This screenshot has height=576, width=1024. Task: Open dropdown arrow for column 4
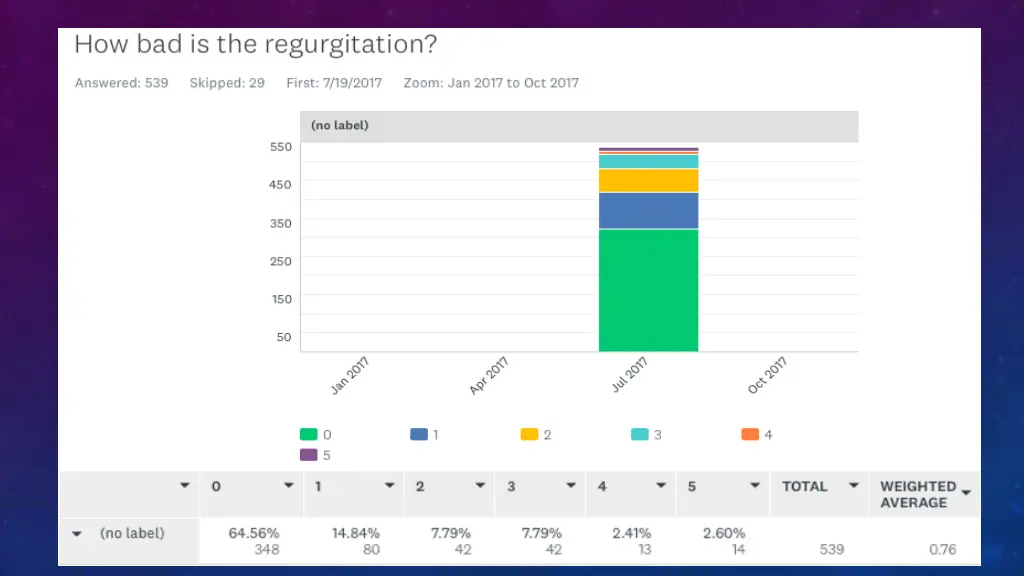pyautogui.click(x=661, y=485)
